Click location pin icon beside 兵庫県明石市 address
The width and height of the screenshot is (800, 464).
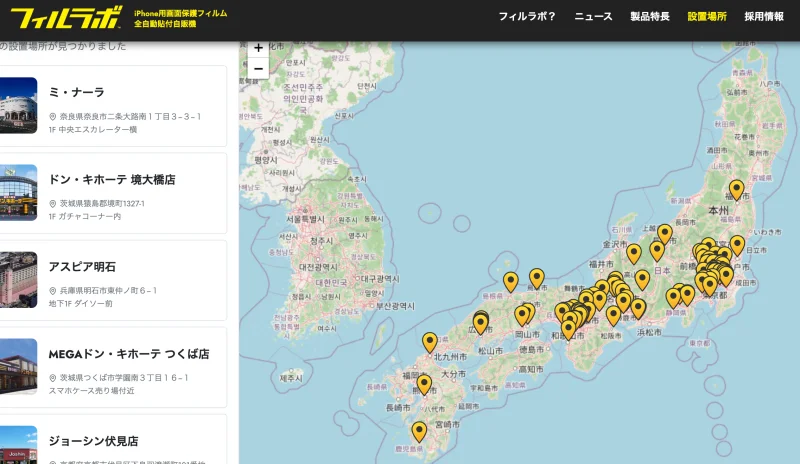(x=53, y=291)
